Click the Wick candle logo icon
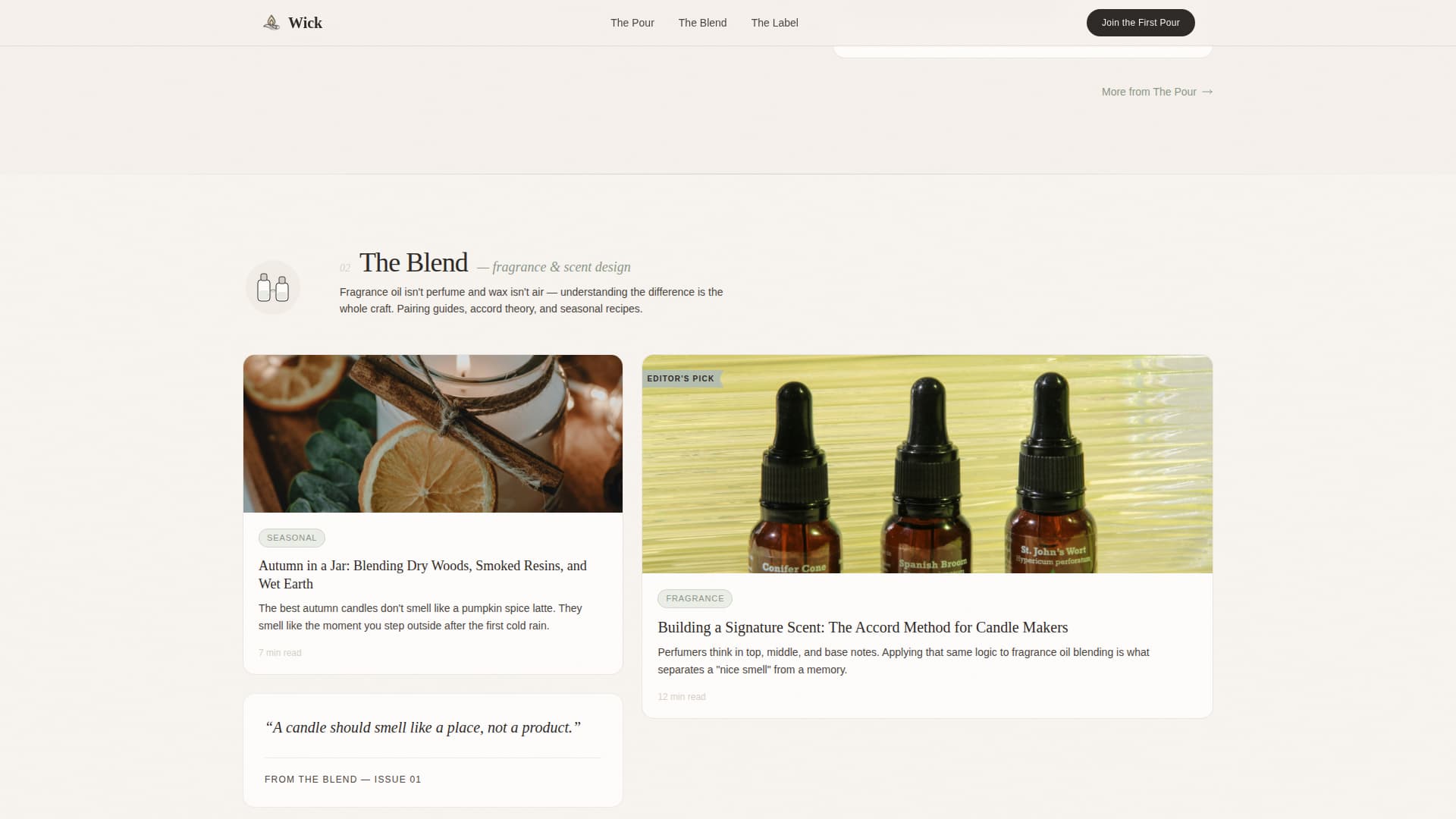The image size is (1456, 819). point(271,23)
